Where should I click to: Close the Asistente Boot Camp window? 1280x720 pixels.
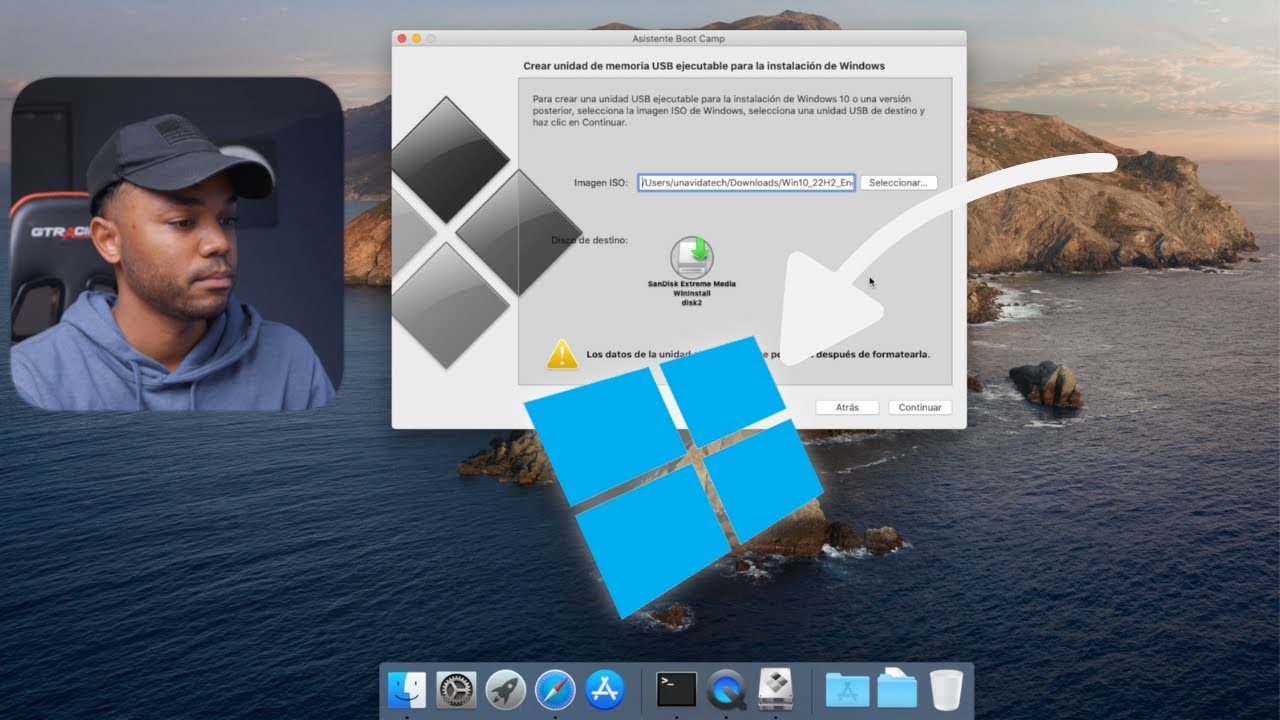pyautogui.click(x=402, y=38)
